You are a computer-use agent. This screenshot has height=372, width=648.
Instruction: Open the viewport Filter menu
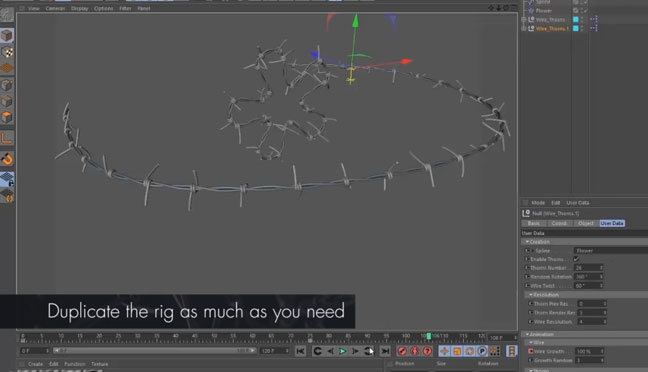coord(125,8)
